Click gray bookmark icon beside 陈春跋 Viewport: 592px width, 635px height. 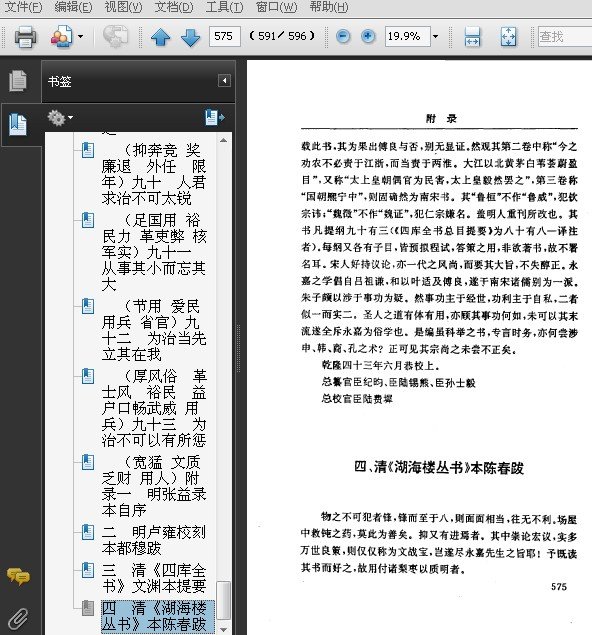[x=88, y=608]
